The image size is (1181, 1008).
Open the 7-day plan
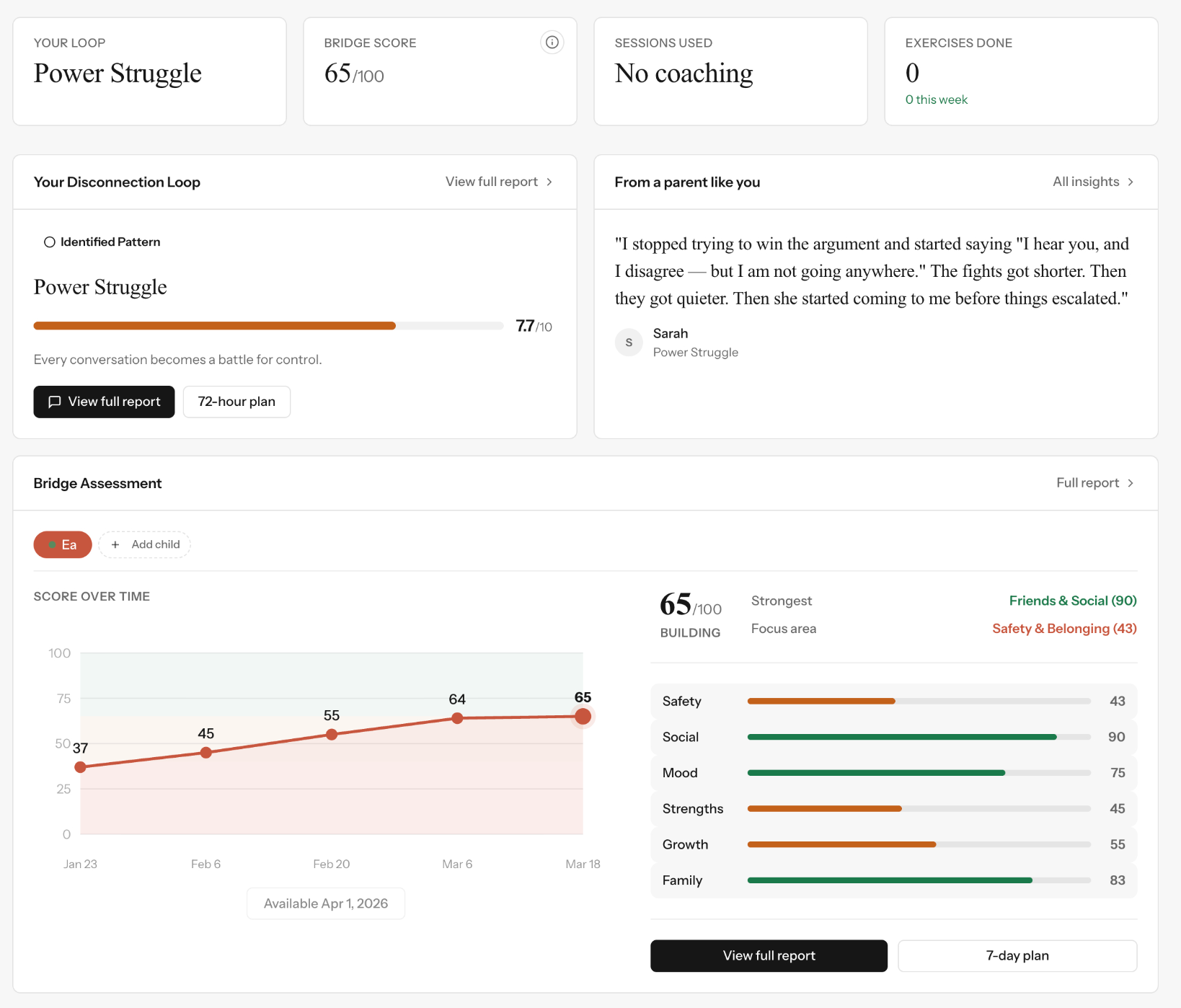tap(1017, 955)
